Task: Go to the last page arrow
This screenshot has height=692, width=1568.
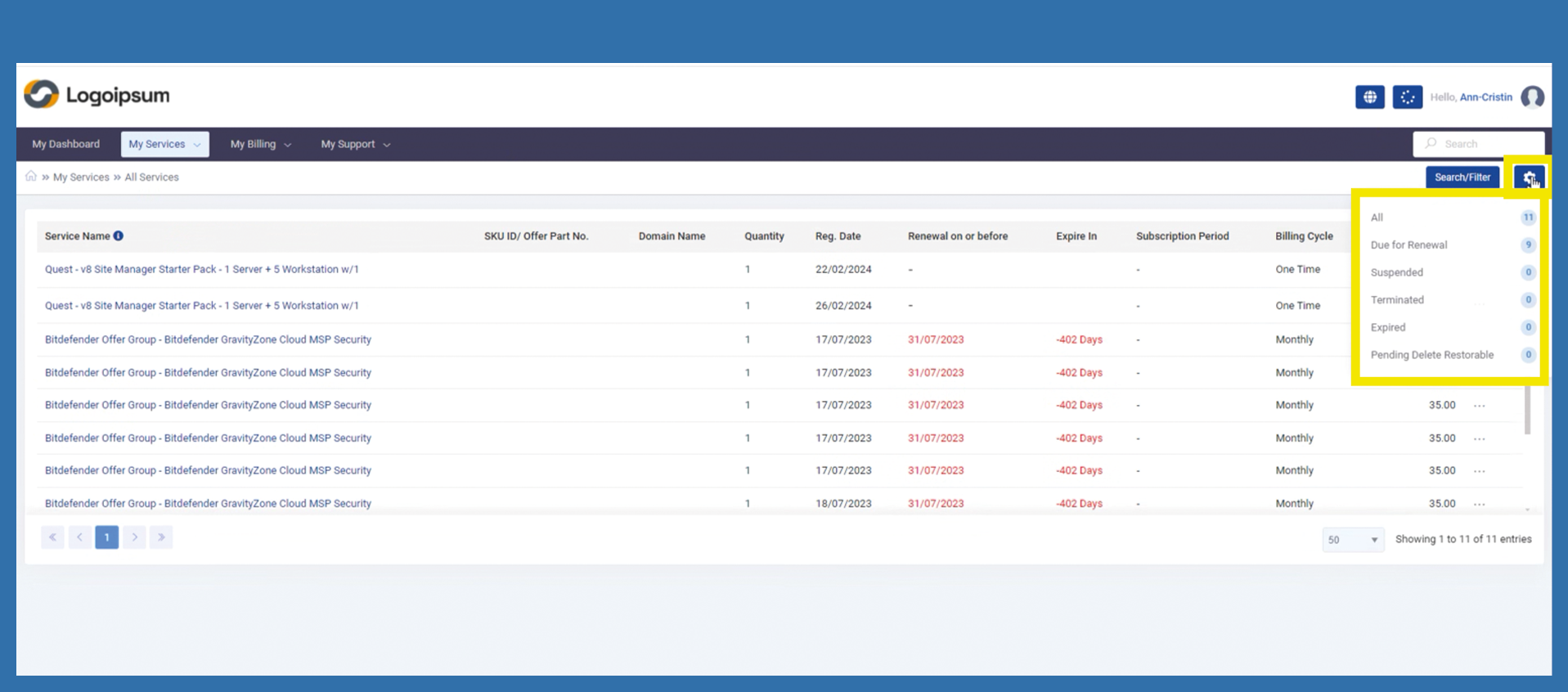Action: pos(161,537)
